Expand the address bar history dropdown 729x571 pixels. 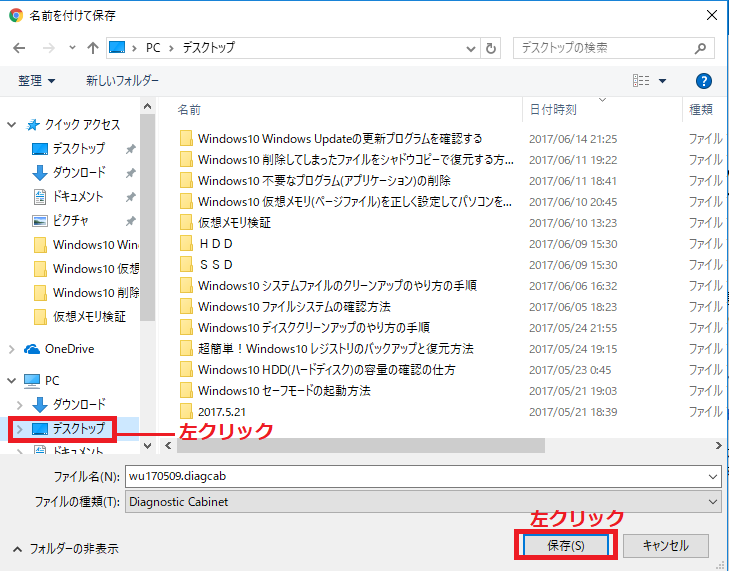coord(469,48)
